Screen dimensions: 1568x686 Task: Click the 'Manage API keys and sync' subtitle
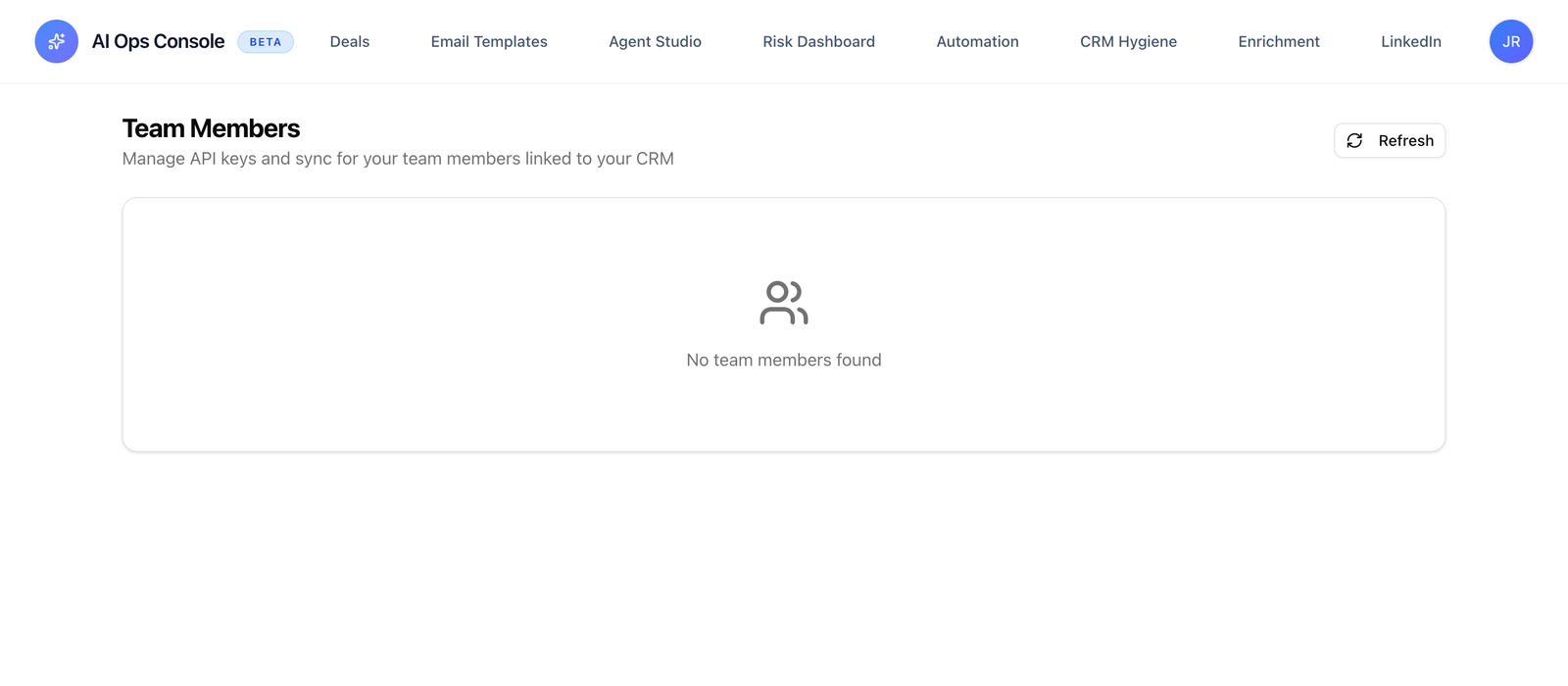pyautogui.click(x=398, y=159)
